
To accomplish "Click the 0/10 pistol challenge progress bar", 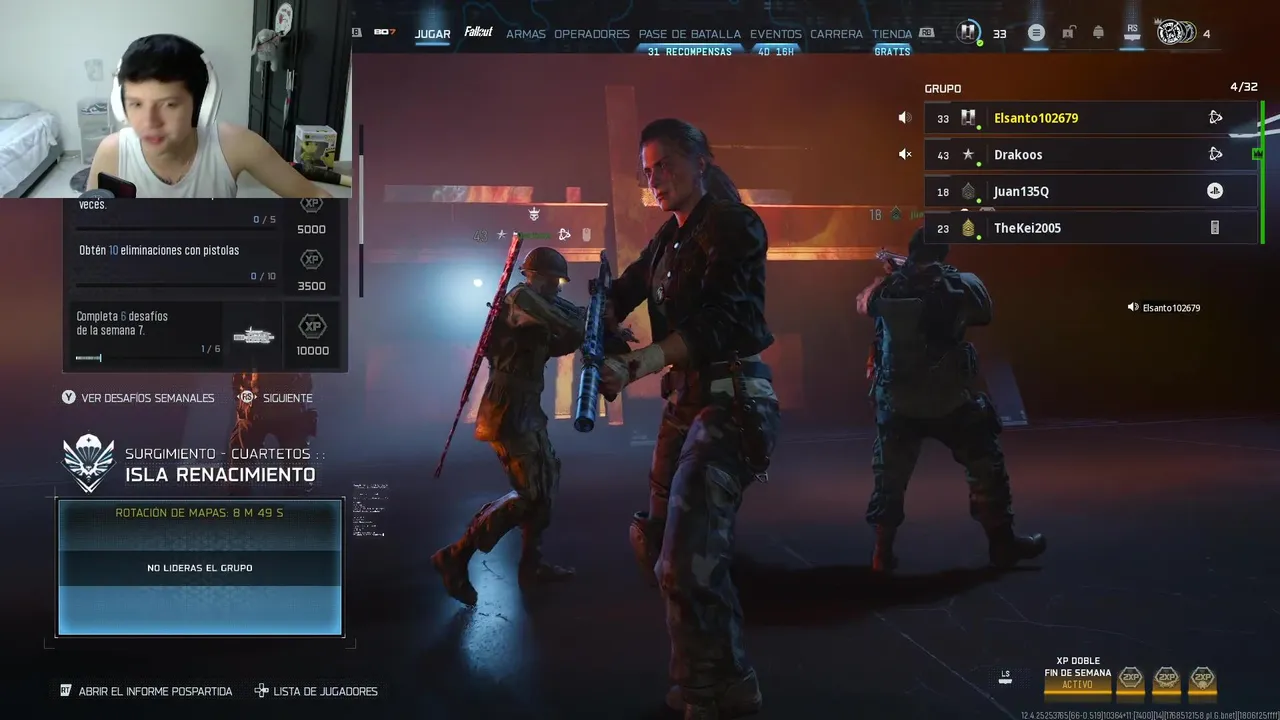I will (x=177, y=284).
